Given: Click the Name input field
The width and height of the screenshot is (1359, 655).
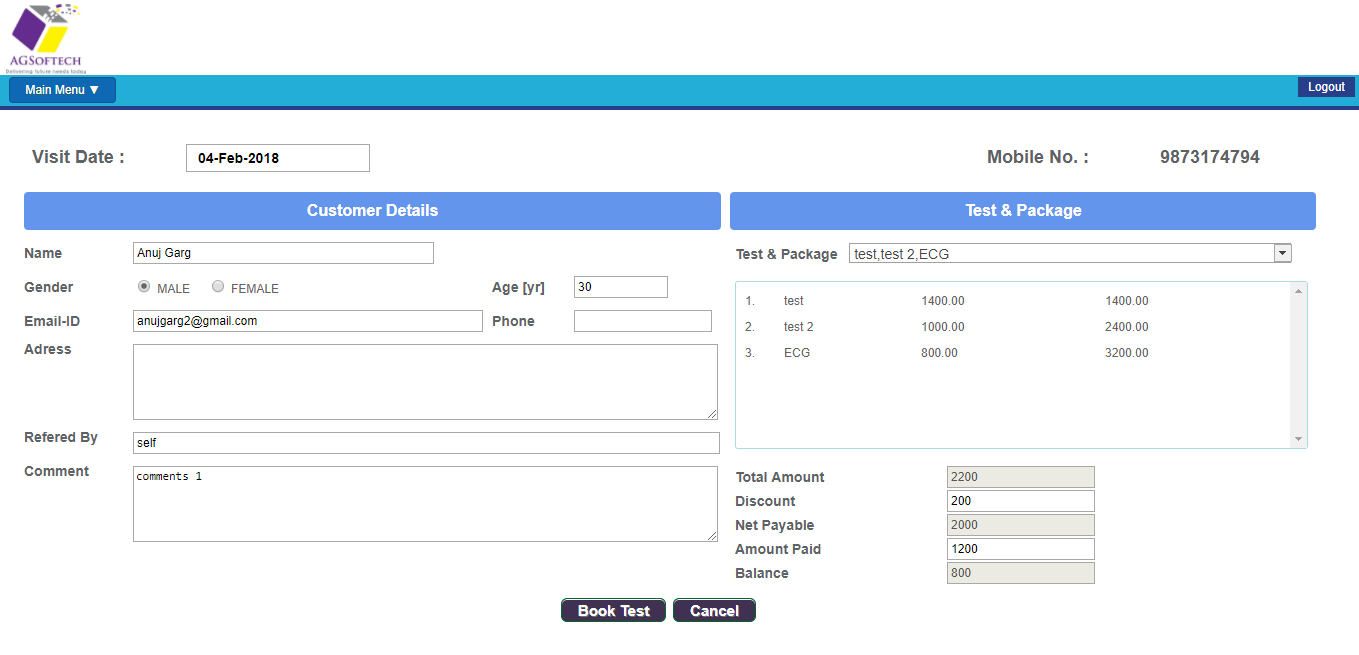Looking at the screenshot, I should tap(283, 253).
